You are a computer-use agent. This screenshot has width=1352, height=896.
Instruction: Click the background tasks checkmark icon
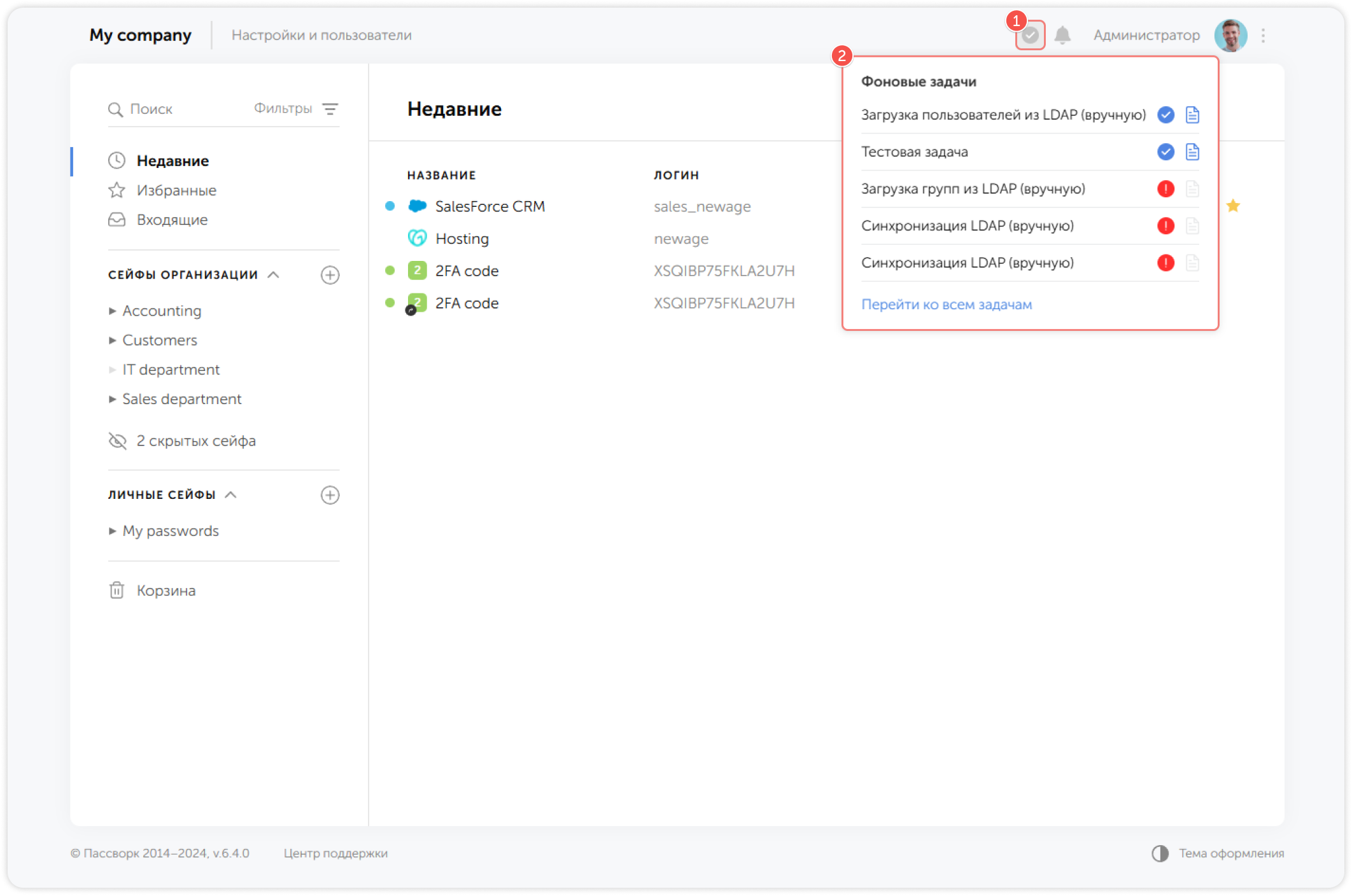[1030, 36]
